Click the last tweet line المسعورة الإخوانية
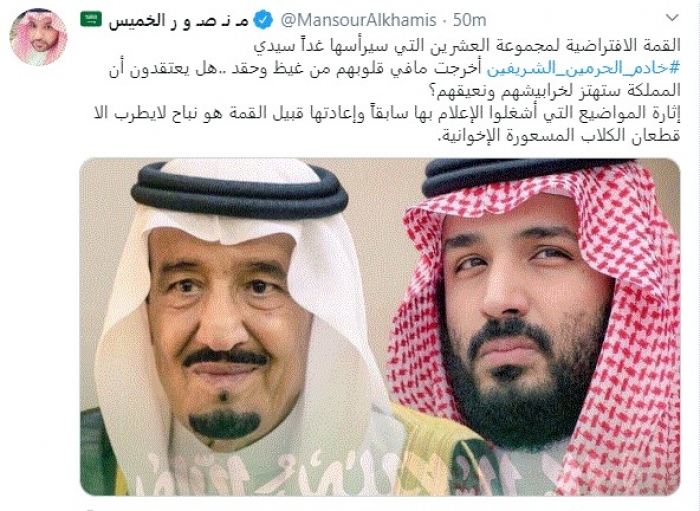The height and width of the screenshot is (511, 700). click(x=559, y=136)
